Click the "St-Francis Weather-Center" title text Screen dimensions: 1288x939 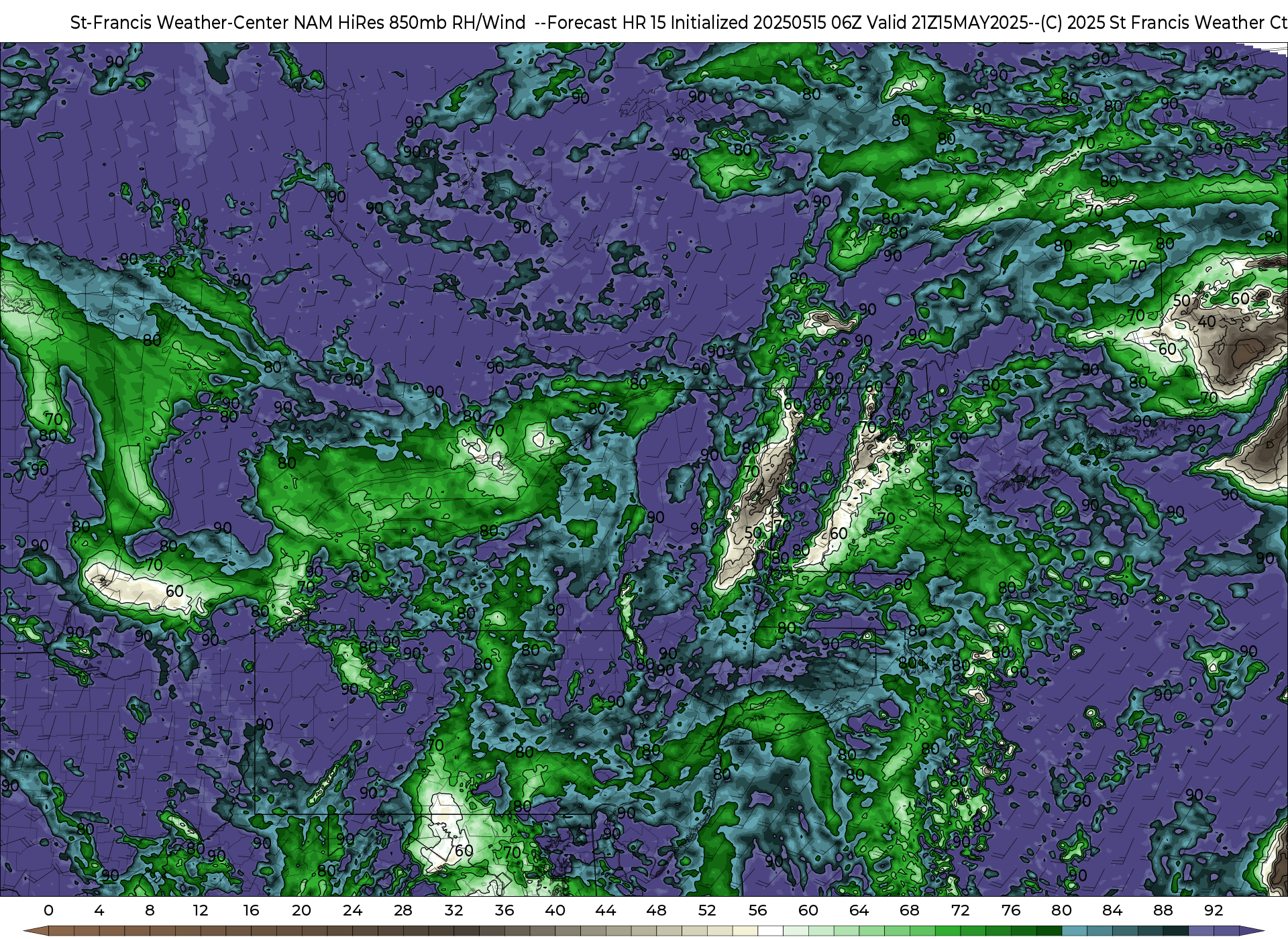pyautogui.click(x=180, y=23)
